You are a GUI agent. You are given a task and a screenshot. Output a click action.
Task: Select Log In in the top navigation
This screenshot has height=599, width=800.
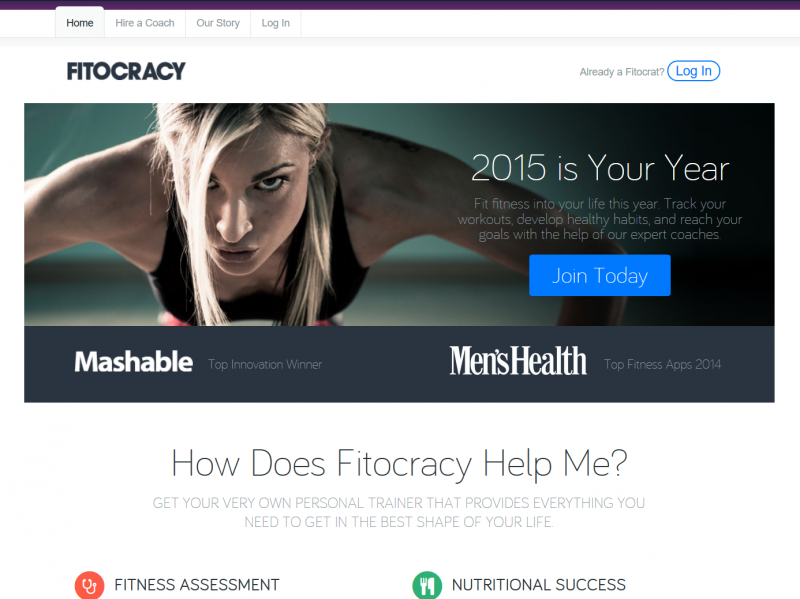(x=276, y=23)
